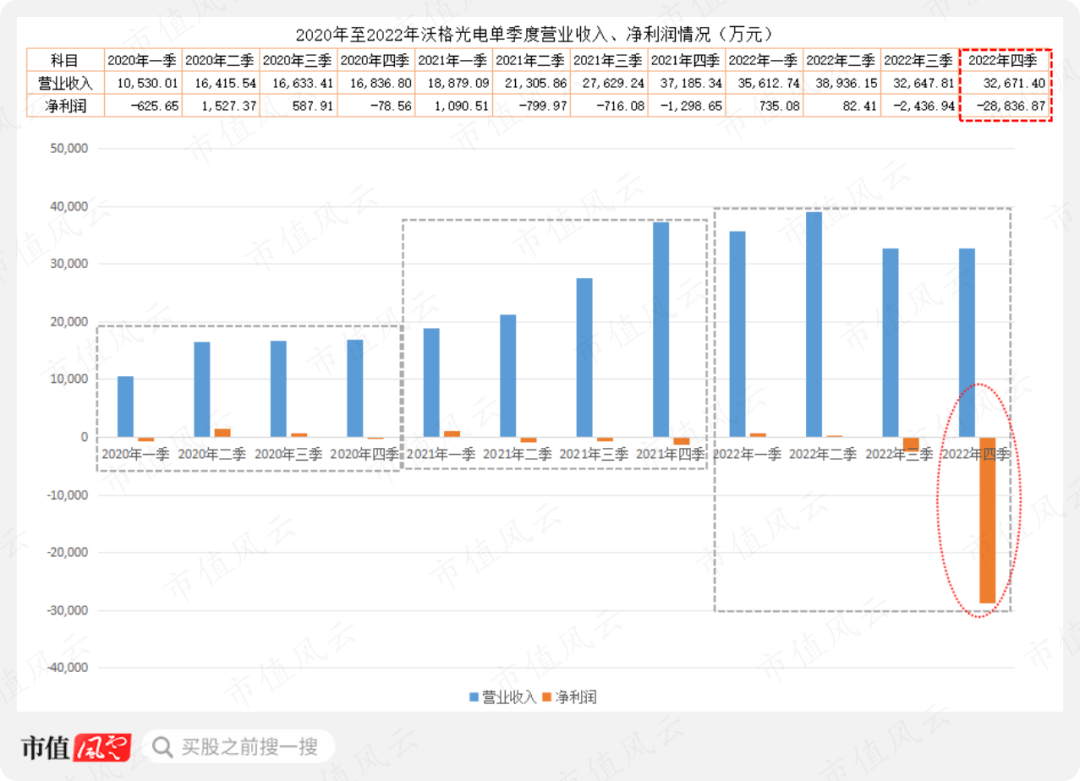The height and width of the screenshot is (781, 1080).
Task: Click the blue 2022年三季 revenue bar
Action: point(891,342)
